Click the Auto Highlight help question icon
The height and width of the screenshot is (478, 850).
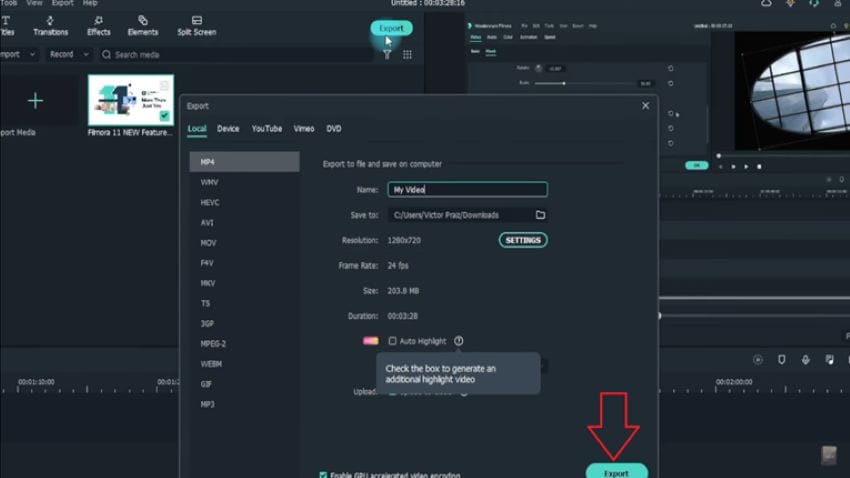tap(459, 341)
